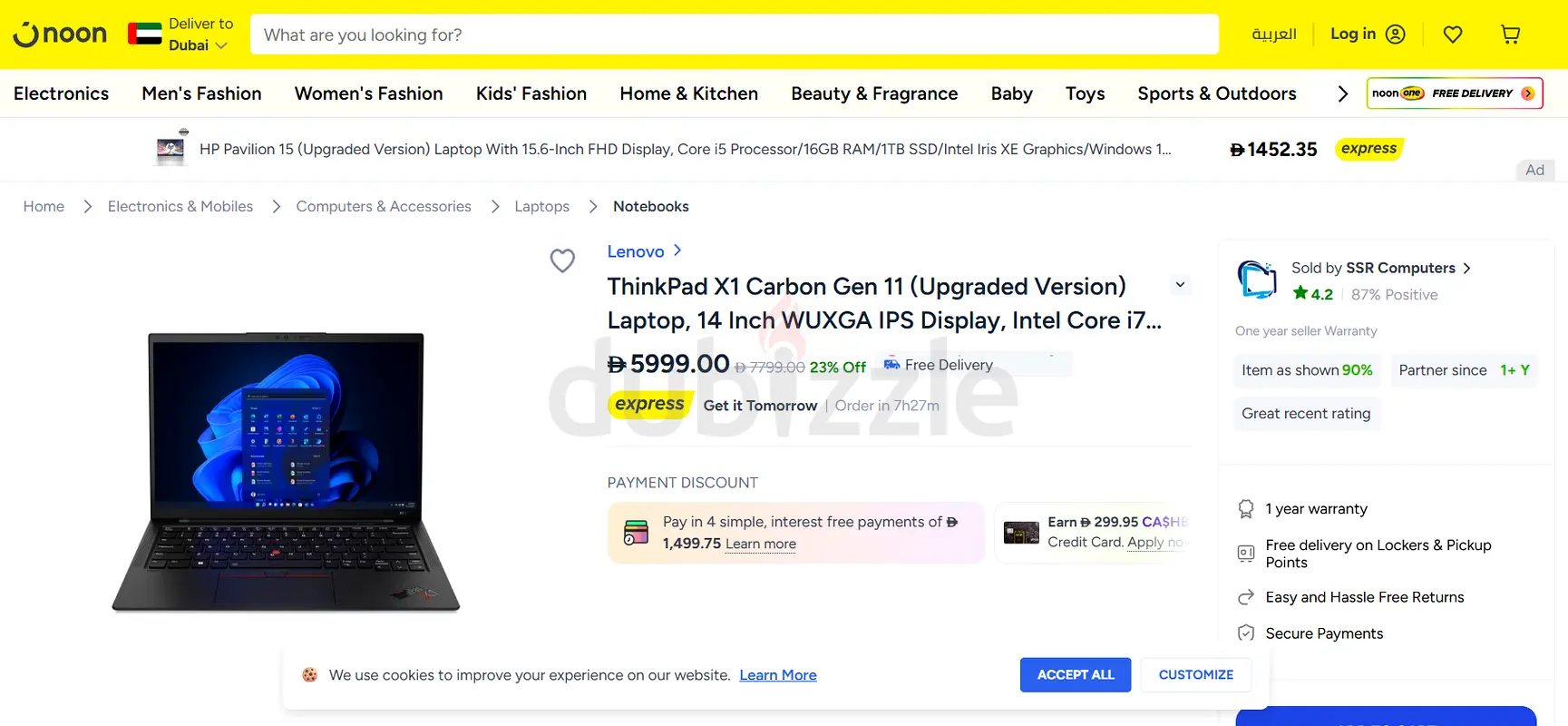Screen dimensions: 1568x726
Task: Add laptop to wishlist with heart icon
Action: pyautogui.click(x=562, y=261)
